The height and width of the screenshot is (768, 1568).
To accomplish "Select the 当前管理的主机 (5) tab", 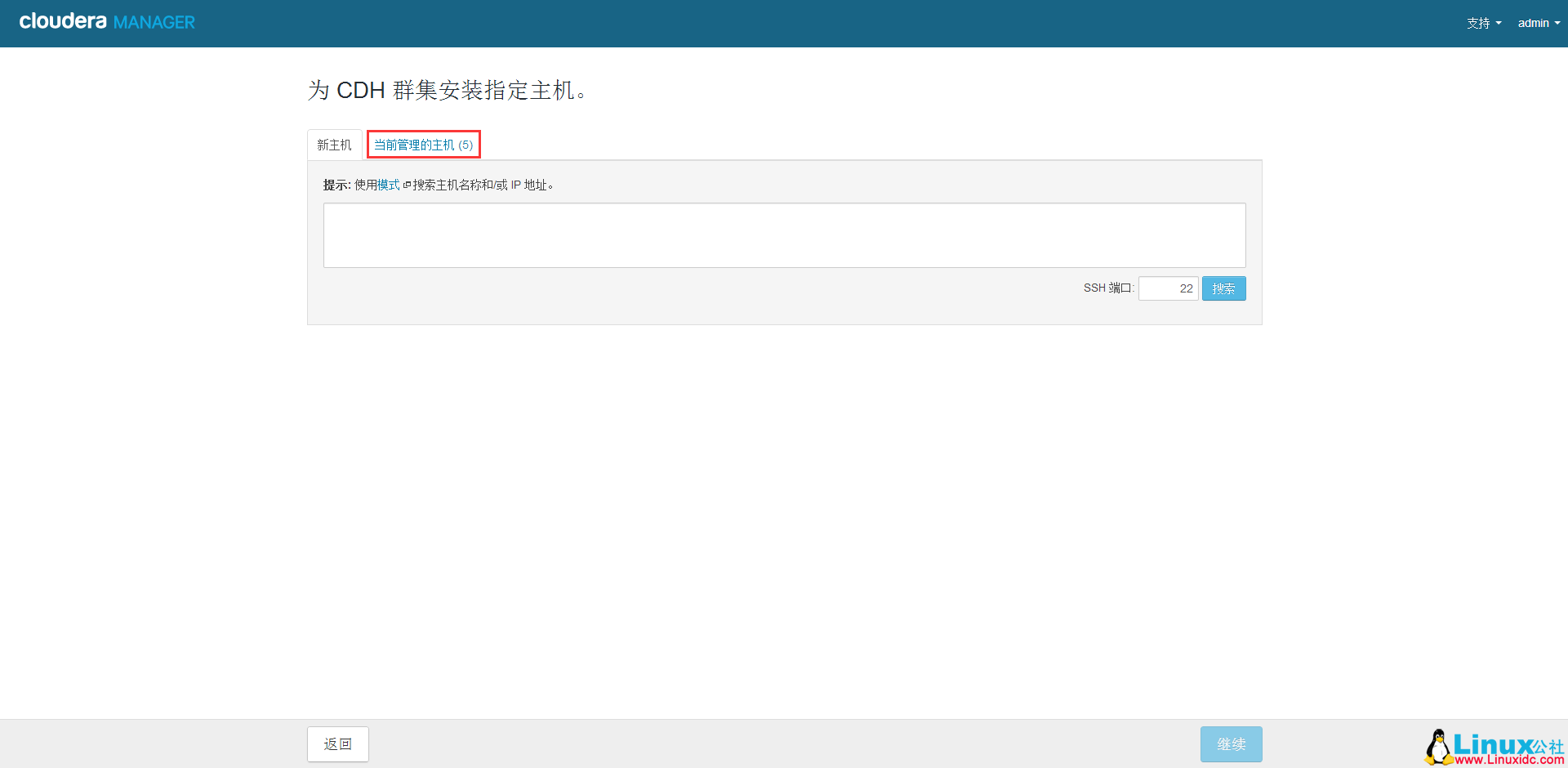I will point(423,145).
